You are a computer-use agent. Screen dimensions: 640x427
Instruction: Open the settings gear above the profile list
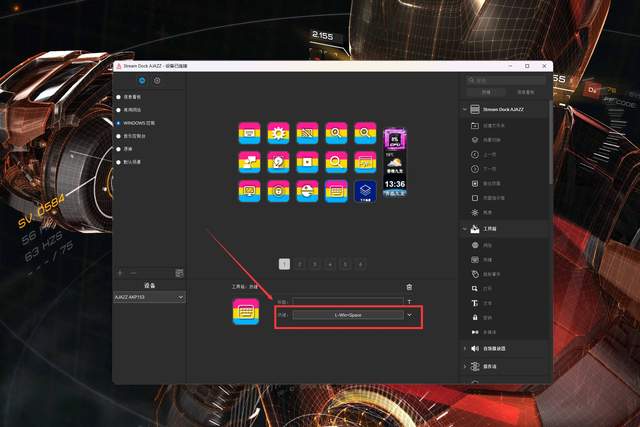point(157,81)
